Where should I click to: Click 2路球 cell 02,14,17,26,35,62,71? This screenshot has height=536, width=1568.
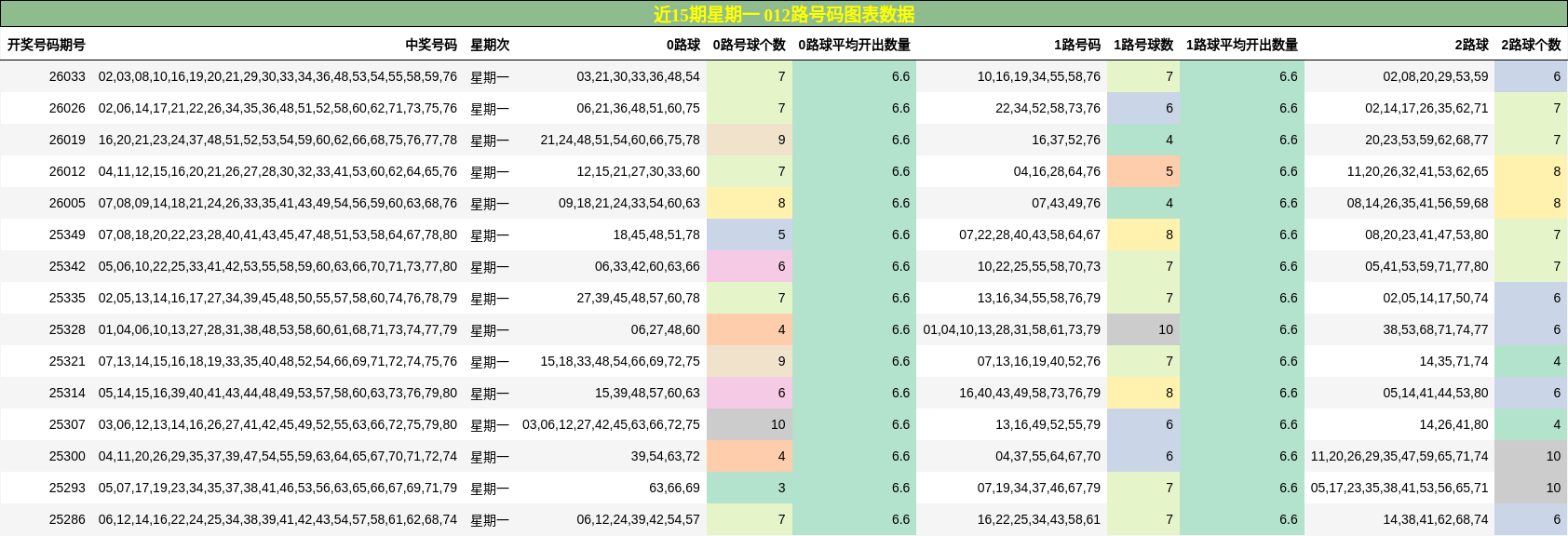click(1426, 108)
